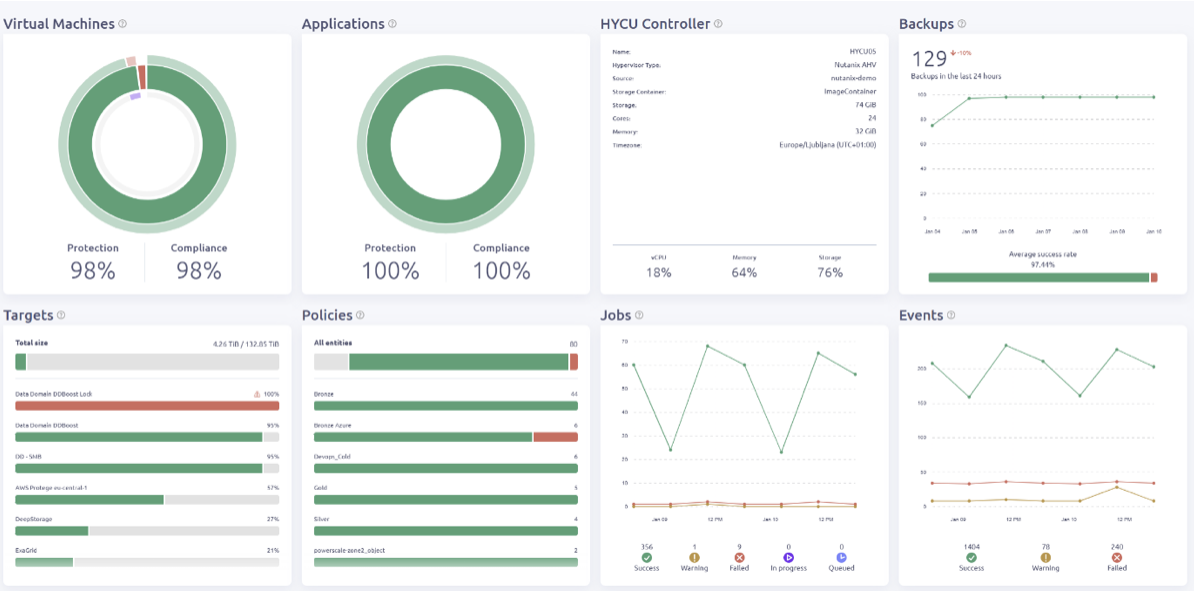Select the AWS Protege eu-central-1 target bar

[x=147, y=499]
